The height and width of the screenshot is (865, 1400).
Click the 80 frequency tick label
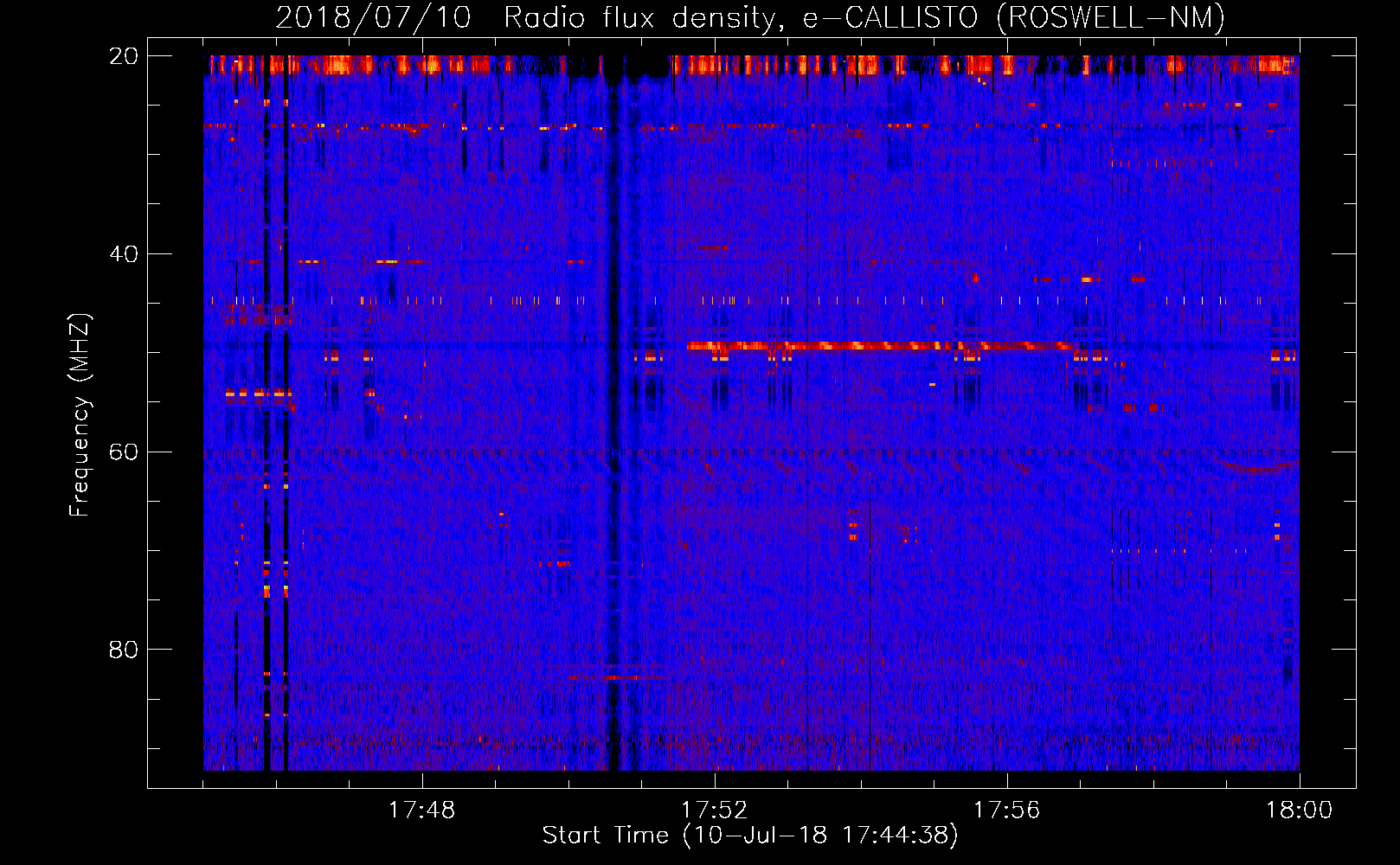(124, 650)
